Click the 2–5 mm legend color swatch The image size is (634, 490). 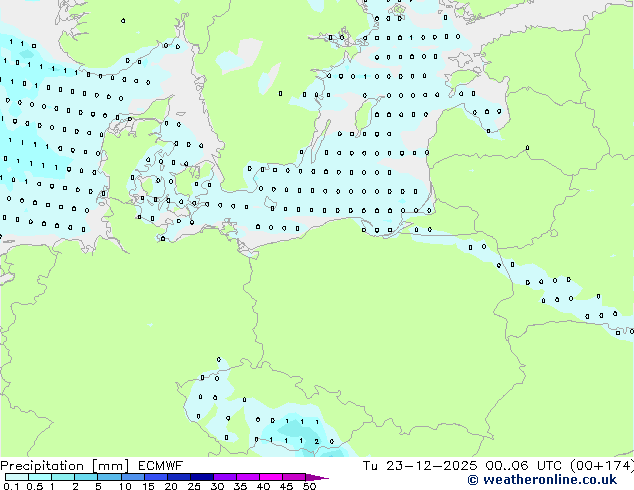86,477
